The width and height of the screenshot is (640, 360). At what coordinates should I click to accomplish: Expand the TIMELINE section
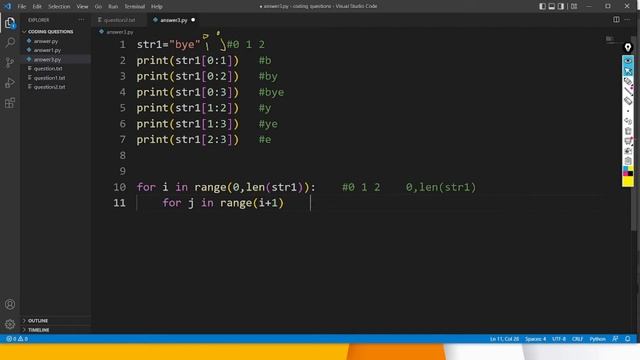coord(38,330)
